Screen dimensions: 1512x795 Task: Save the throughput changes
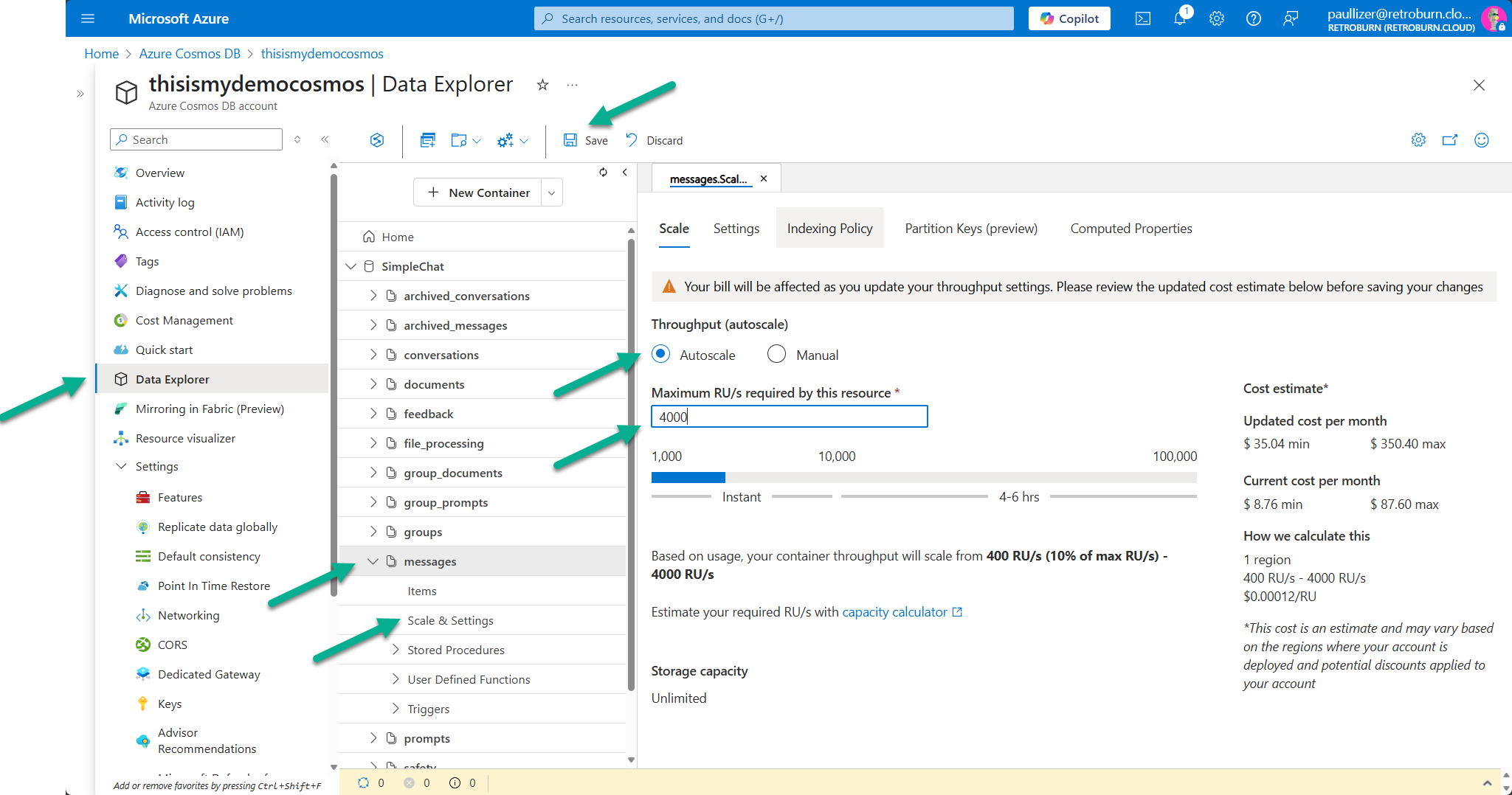coord(586,140)
